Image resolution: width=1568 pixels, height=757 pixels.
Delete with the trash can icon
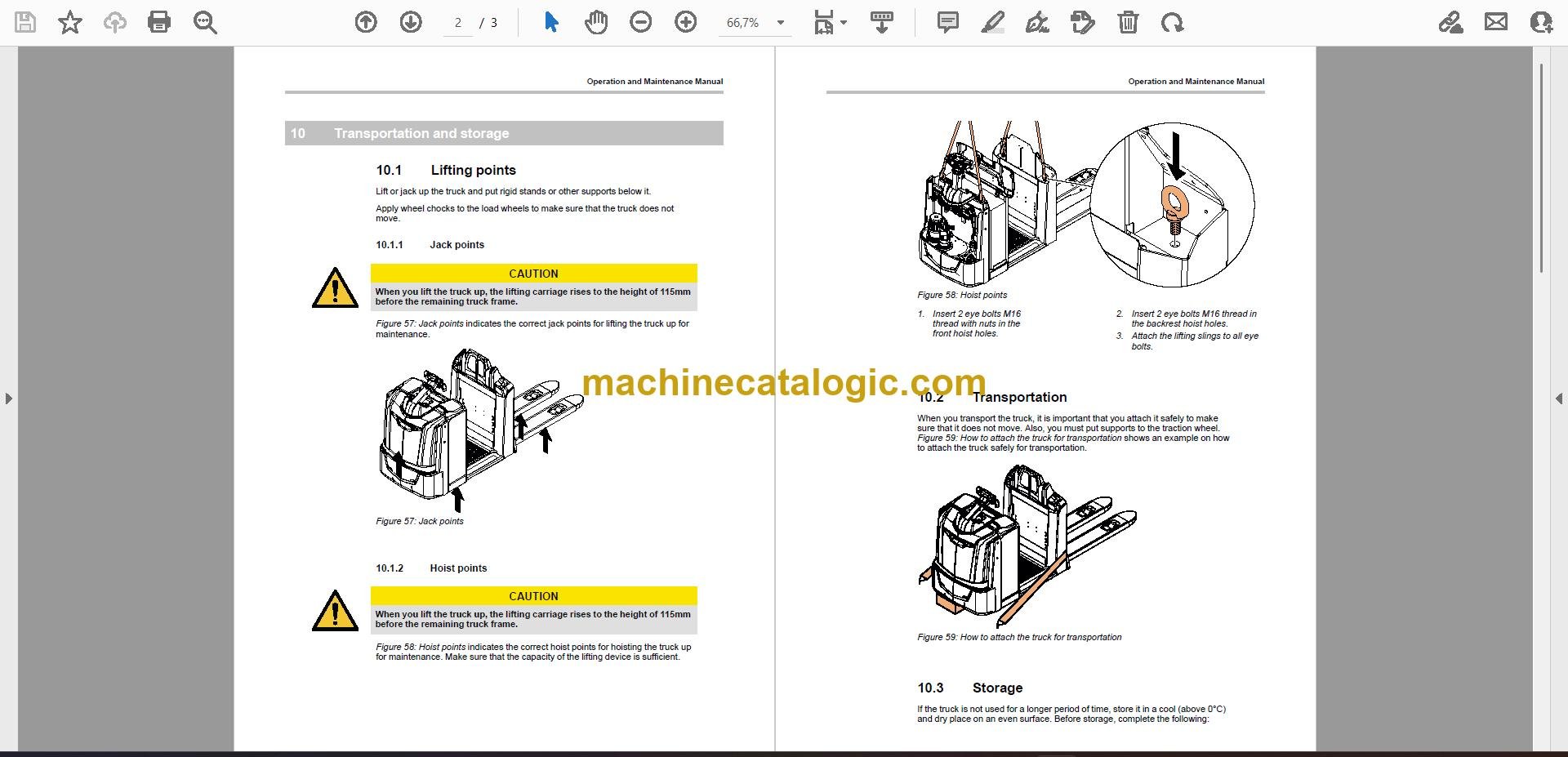tap(1128, 22)
